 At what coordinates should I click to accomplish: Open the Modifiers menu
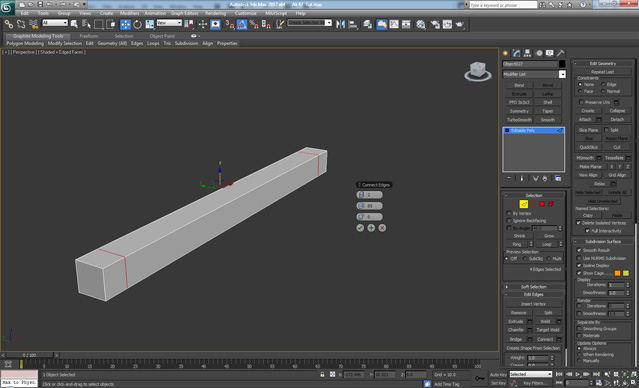(130, 13)
